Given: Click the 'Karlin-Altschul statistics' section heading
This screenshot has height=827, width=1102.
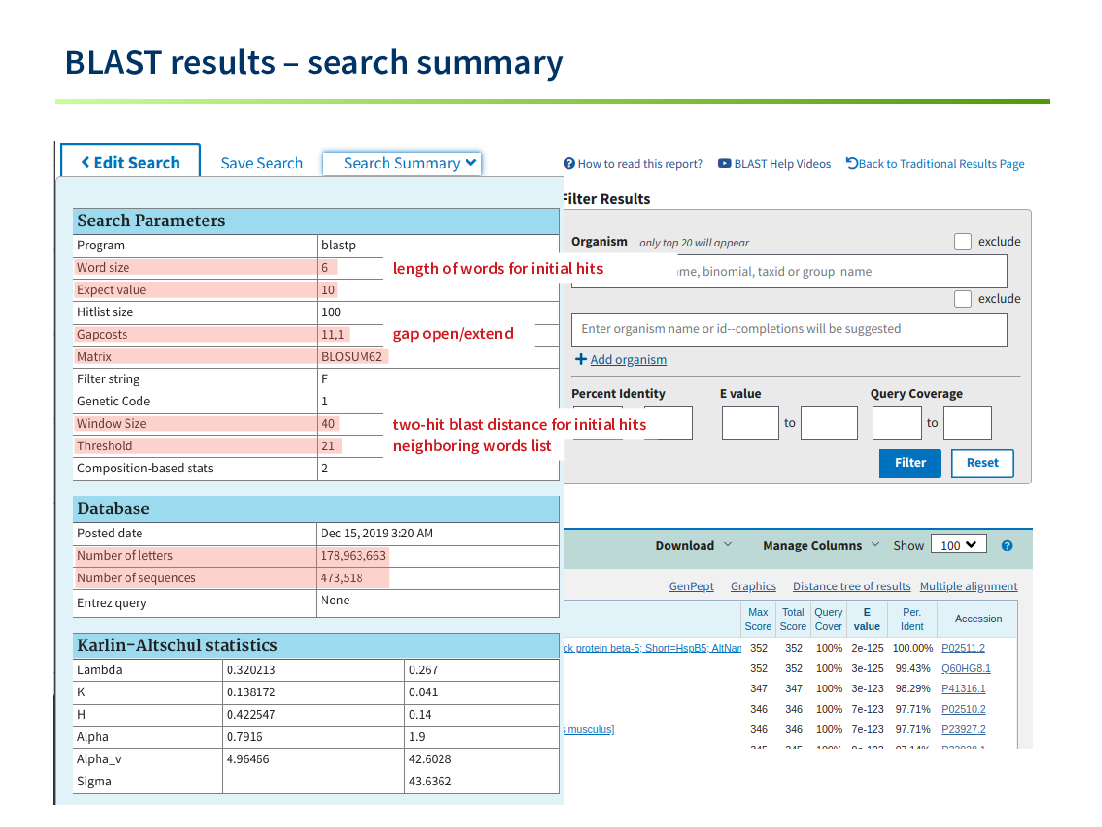Looking at the screenshot, I should tap(177, 645).
